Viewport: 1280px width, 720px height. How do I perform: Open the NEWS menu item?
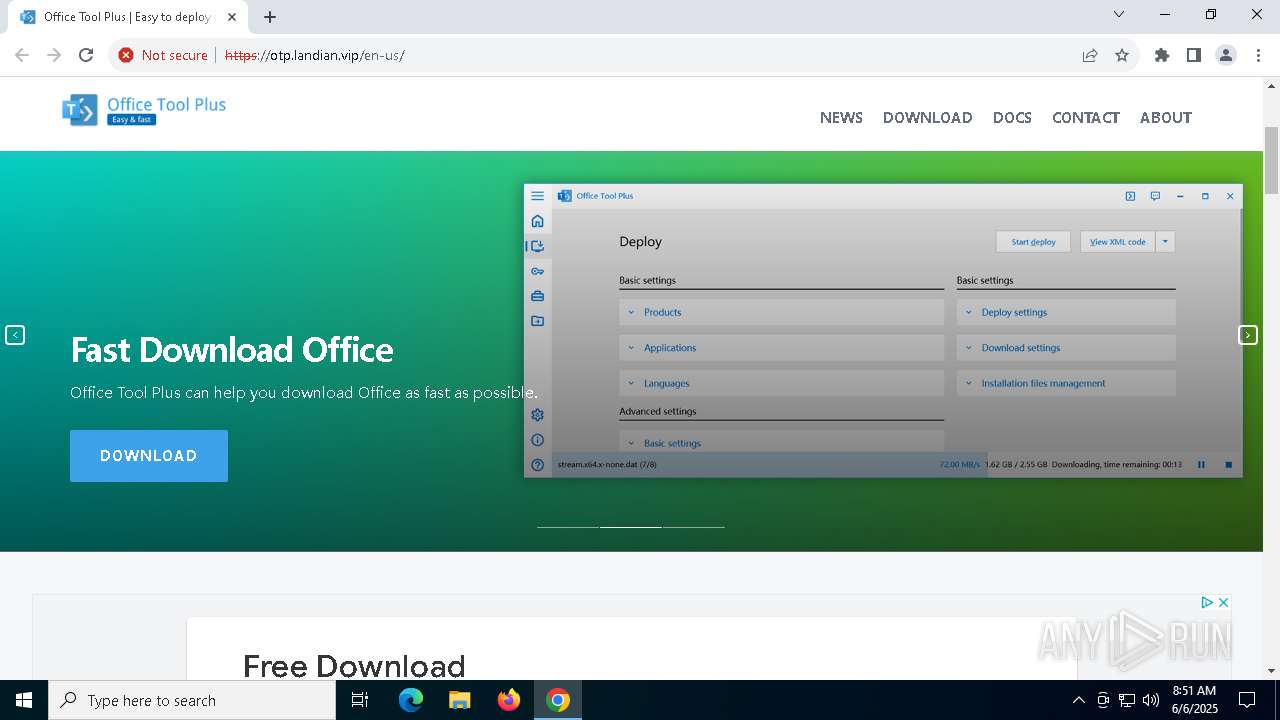coord(841,117)
